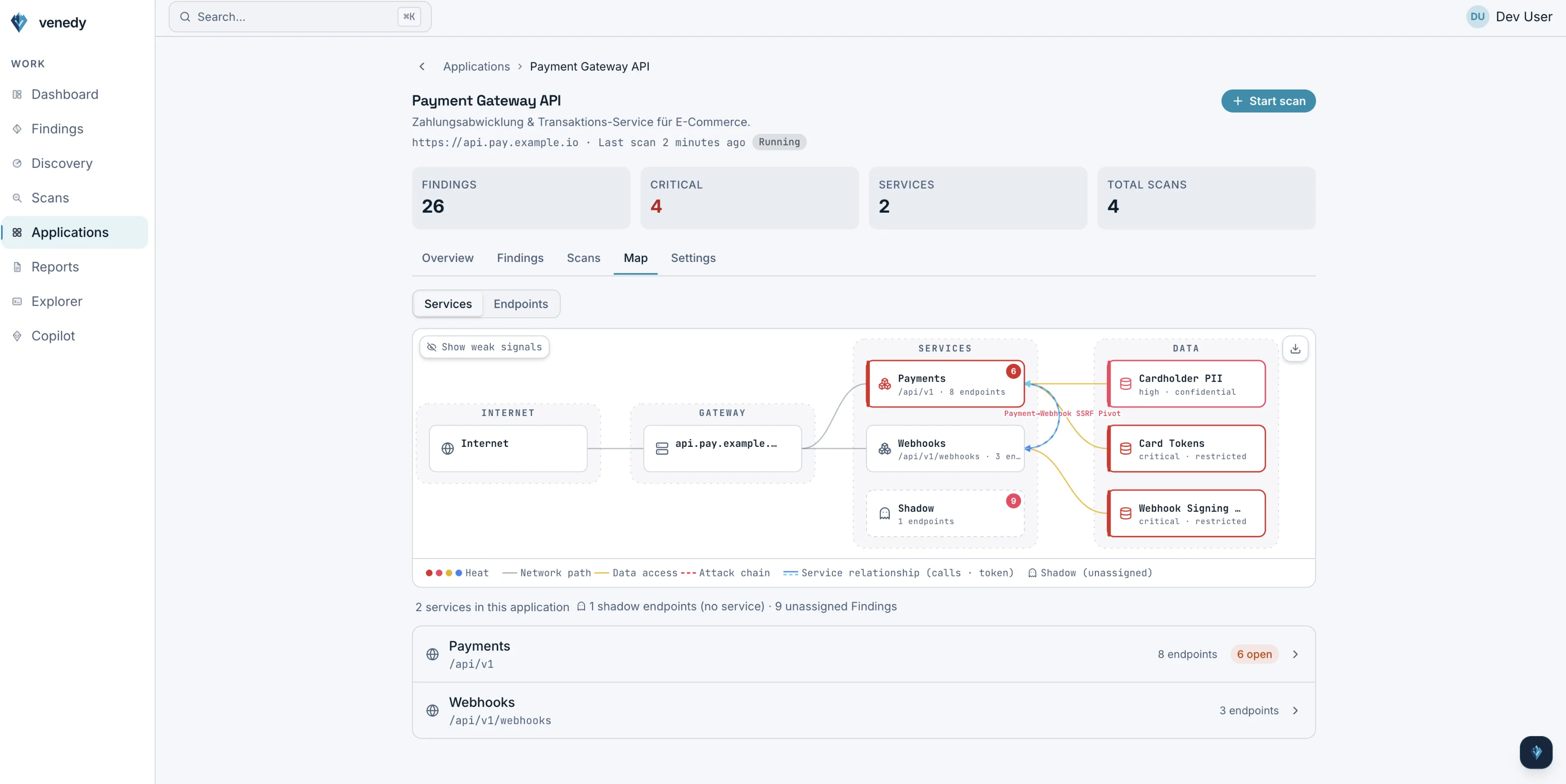
Task: Click the Services 2 stat card
Action: 978,198
